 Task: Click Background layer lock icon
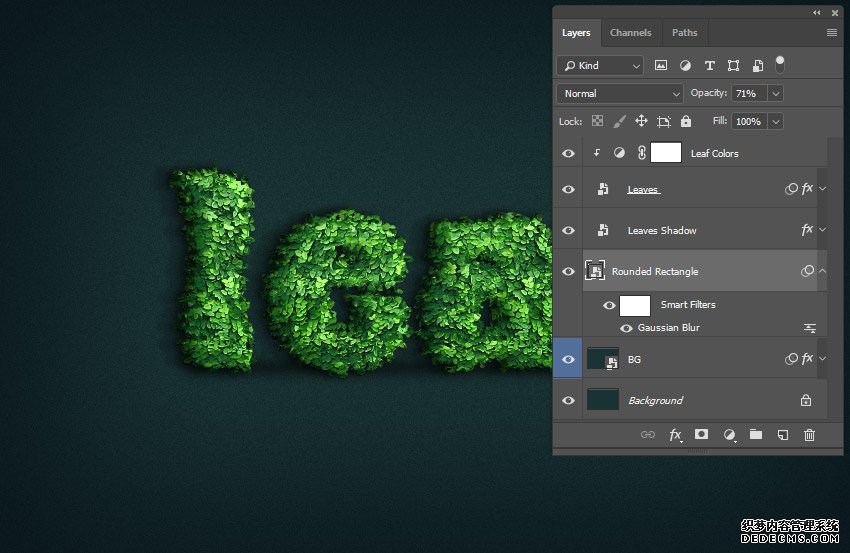pyautogui.click(x=806, y=400)
